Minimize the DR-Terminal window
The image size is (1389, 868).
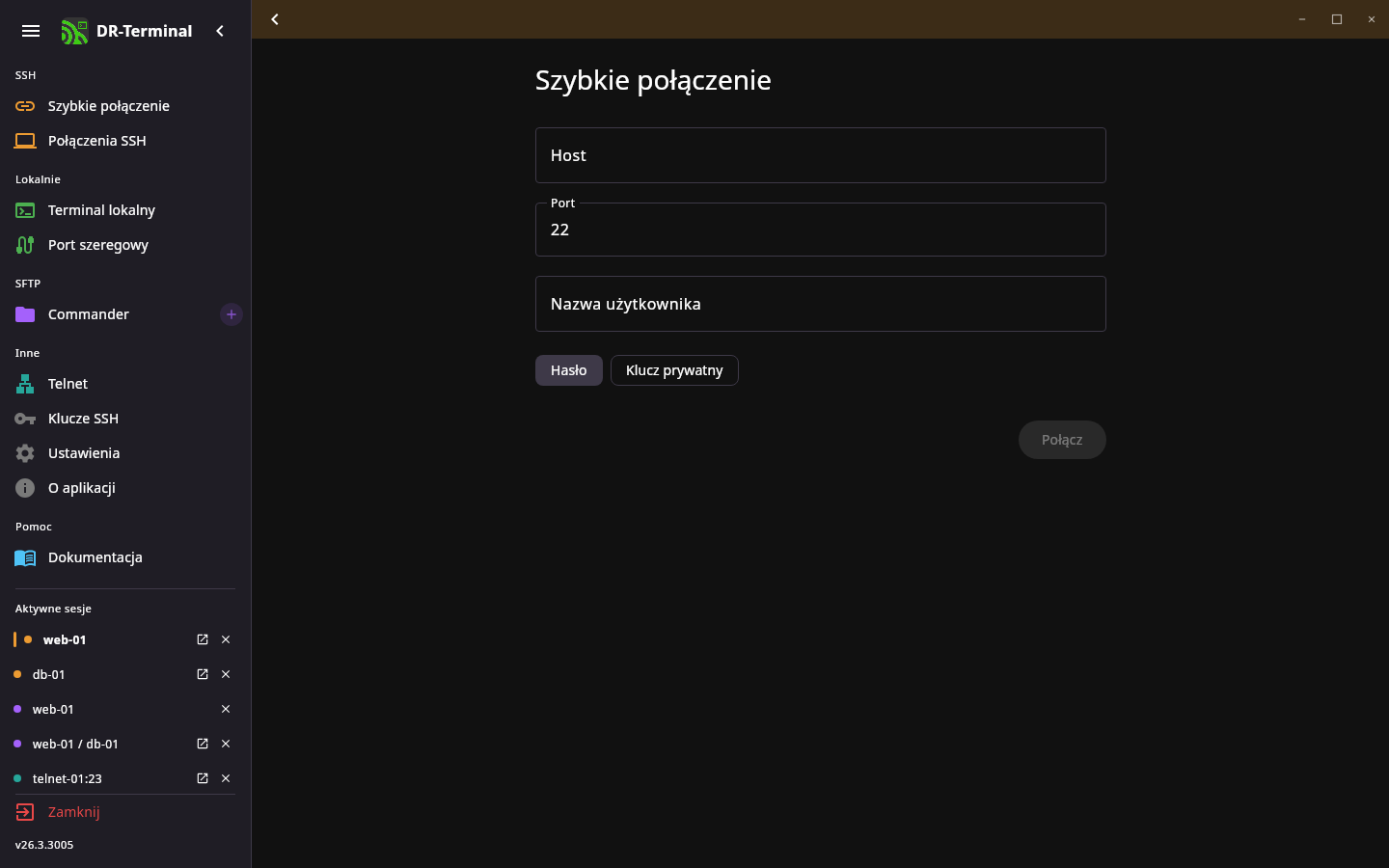(1302, 19)
